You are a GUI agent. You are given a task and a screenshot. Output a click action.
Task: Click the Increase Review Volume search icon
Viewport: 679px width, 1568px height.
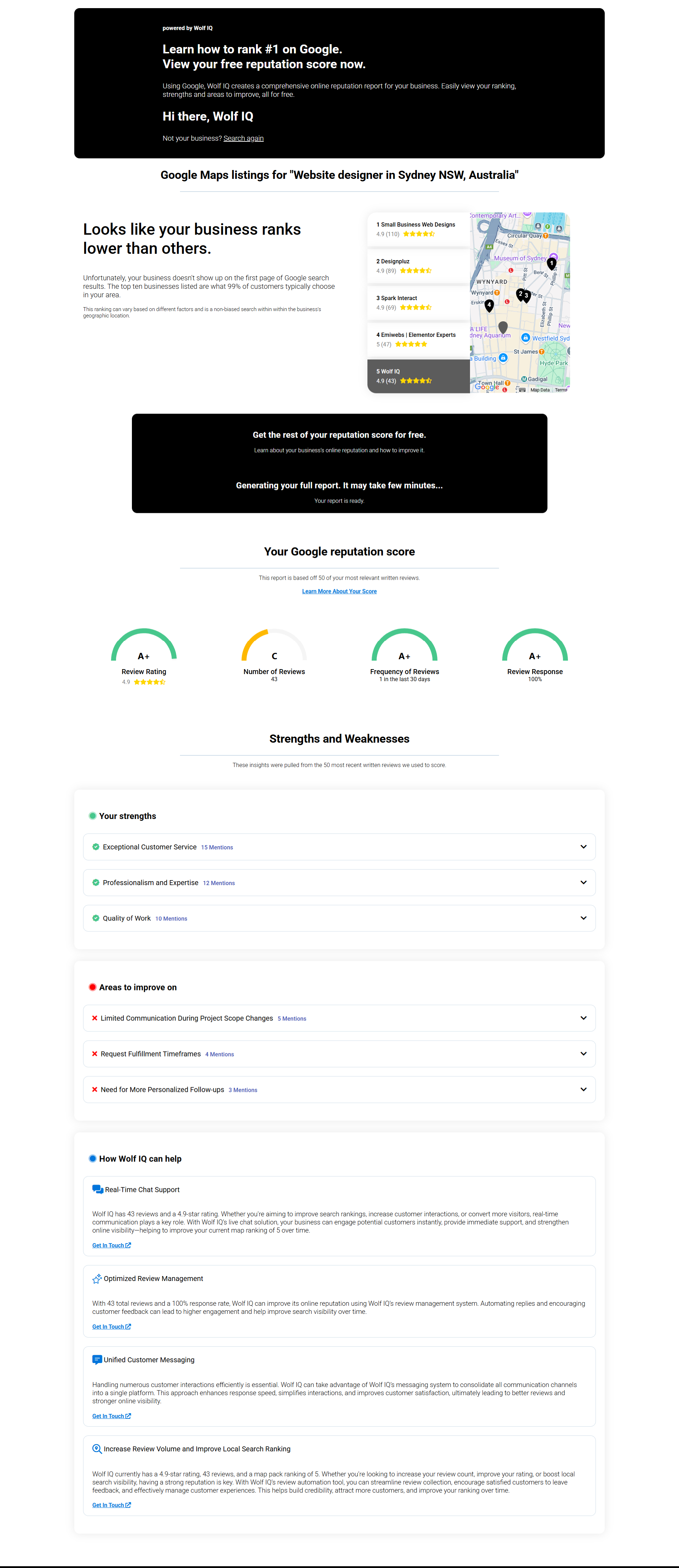(x=97, y=1449)
